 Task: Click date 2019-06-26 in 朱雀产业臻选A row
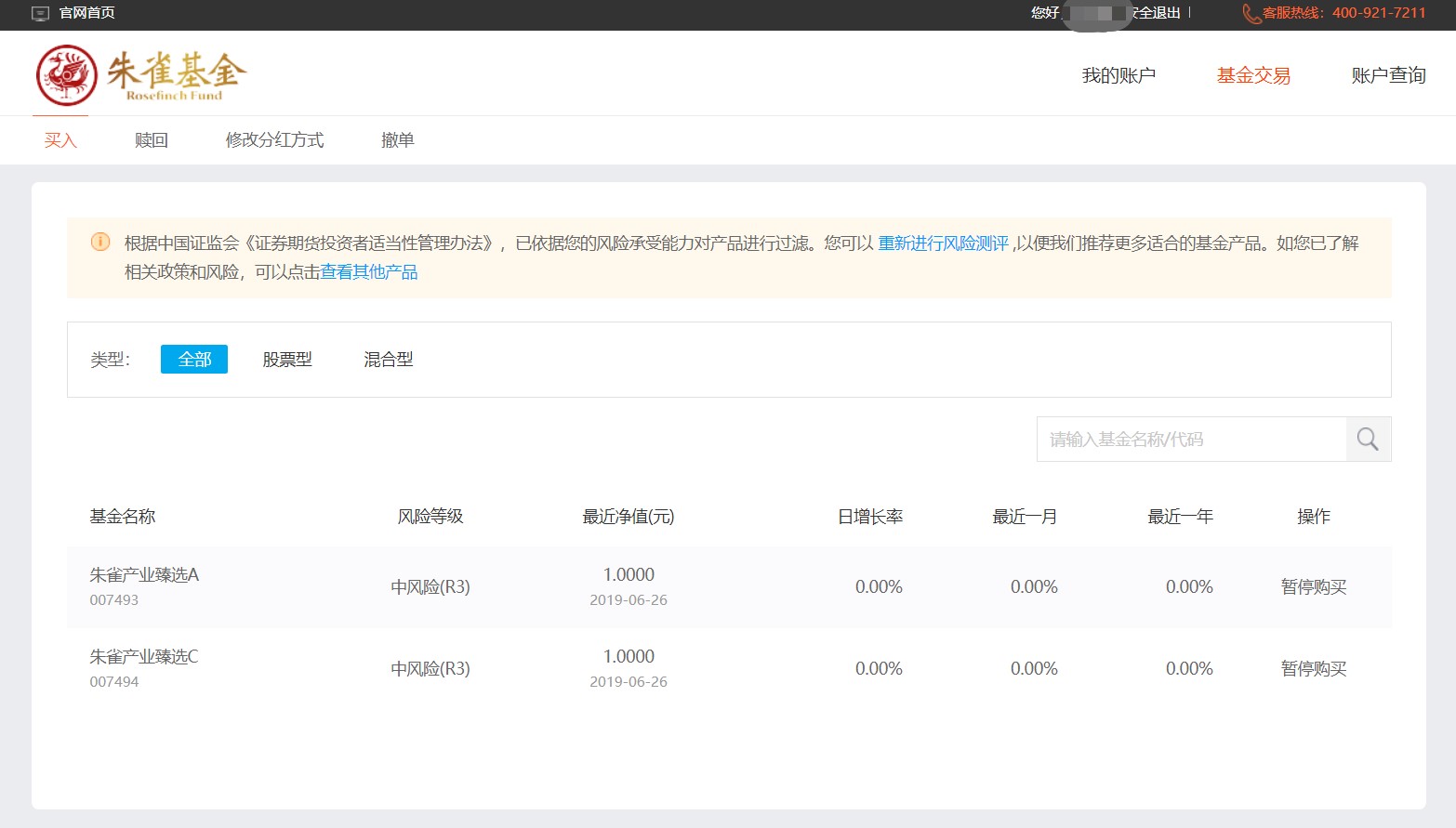click(629, 600)
